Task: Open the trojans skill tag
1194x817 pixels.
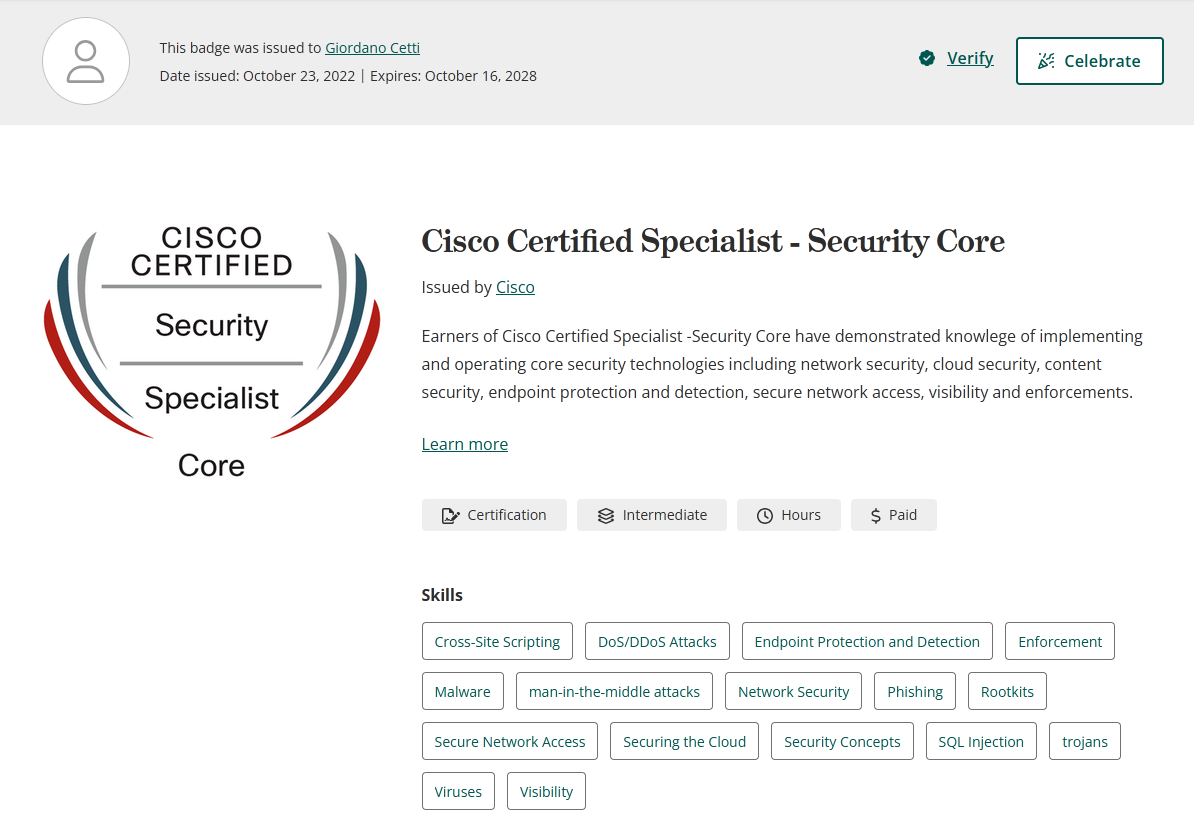Action: click(x=1085, y=742)
